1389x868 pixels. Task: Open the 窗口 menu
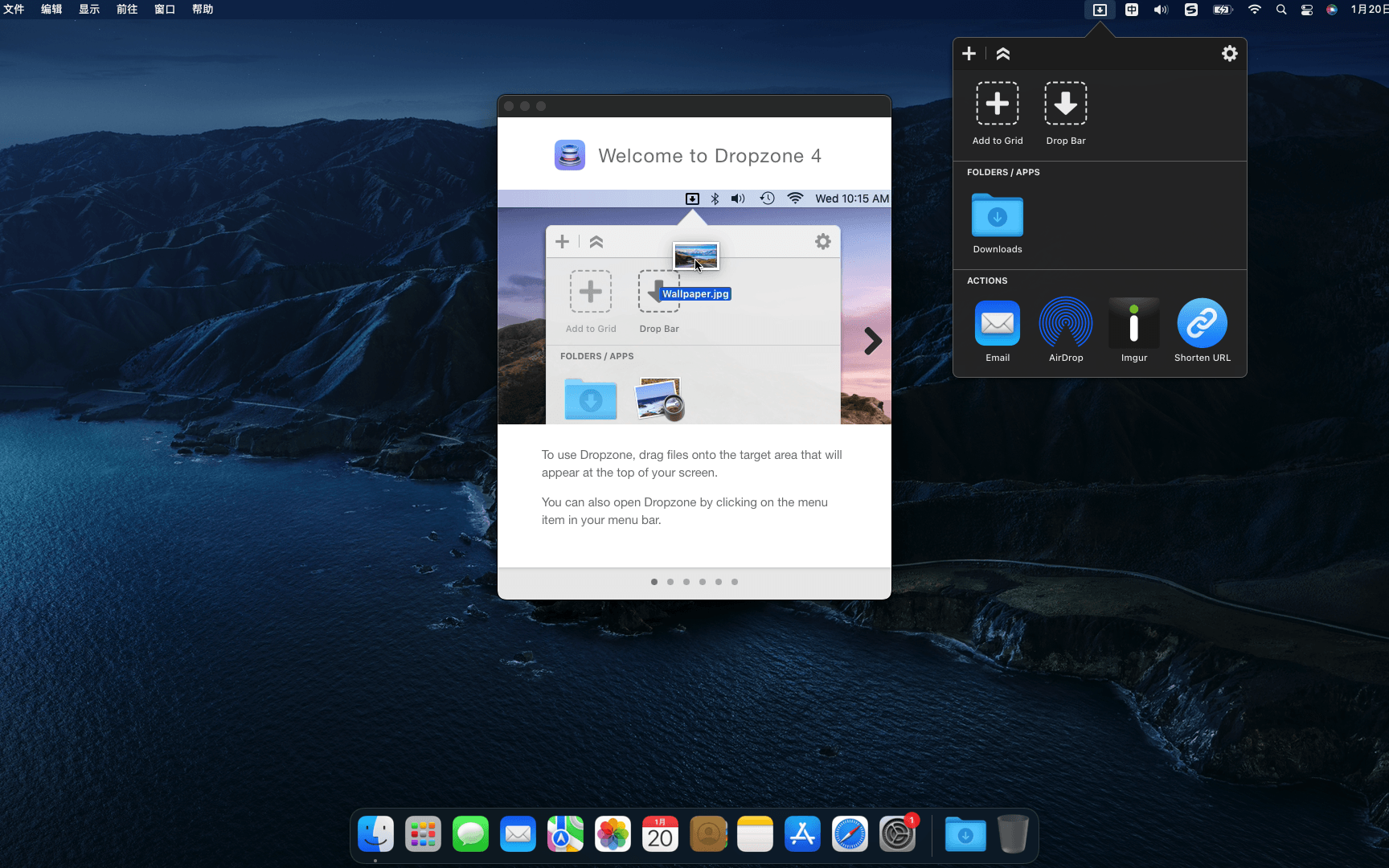(x=165, y=10)
